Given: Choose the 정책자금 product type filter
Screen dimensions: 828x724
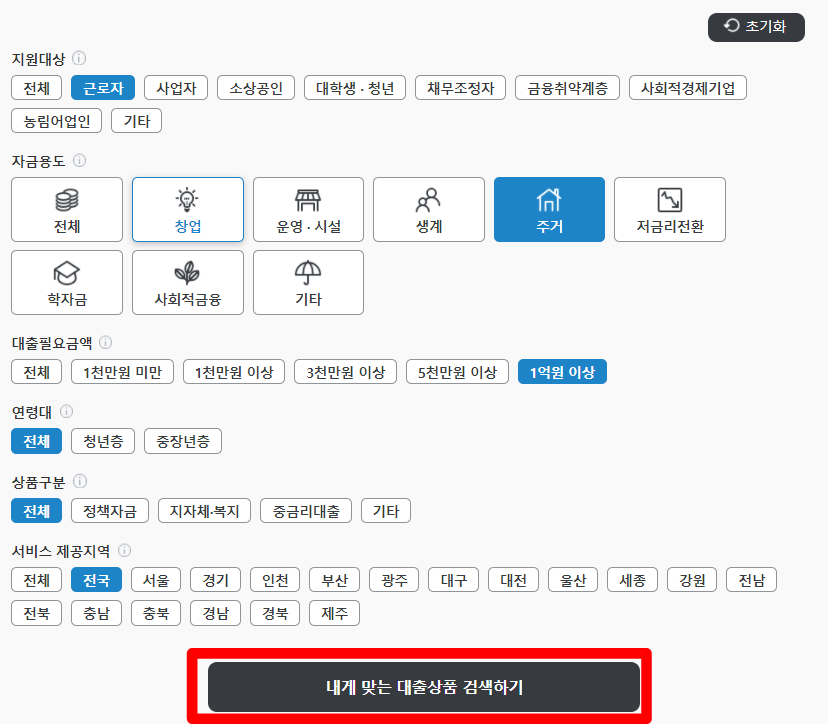Looking at the screenshot, I should (x=111, y=510).
